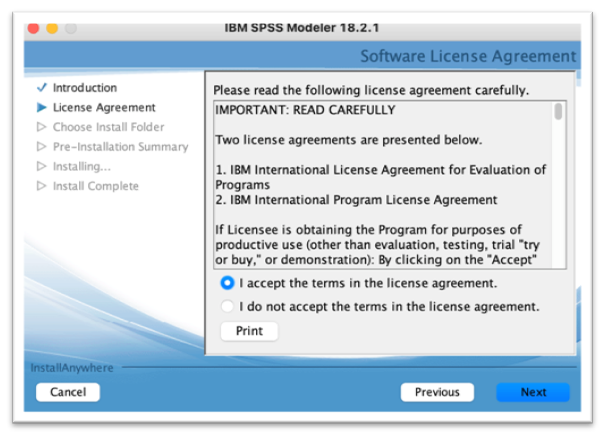Click the triangle icon beside Install Complete
Screen dimensions: 602x439
41,186
